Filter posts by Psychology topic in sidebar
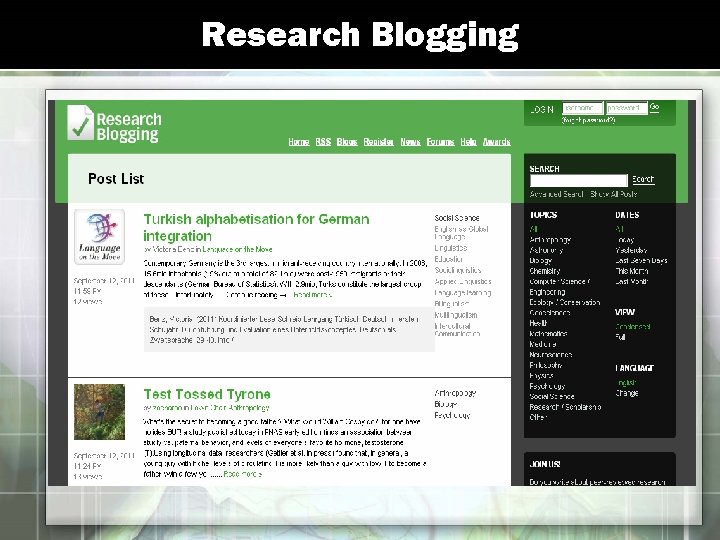The image size is (720, 540). point(547,386)
